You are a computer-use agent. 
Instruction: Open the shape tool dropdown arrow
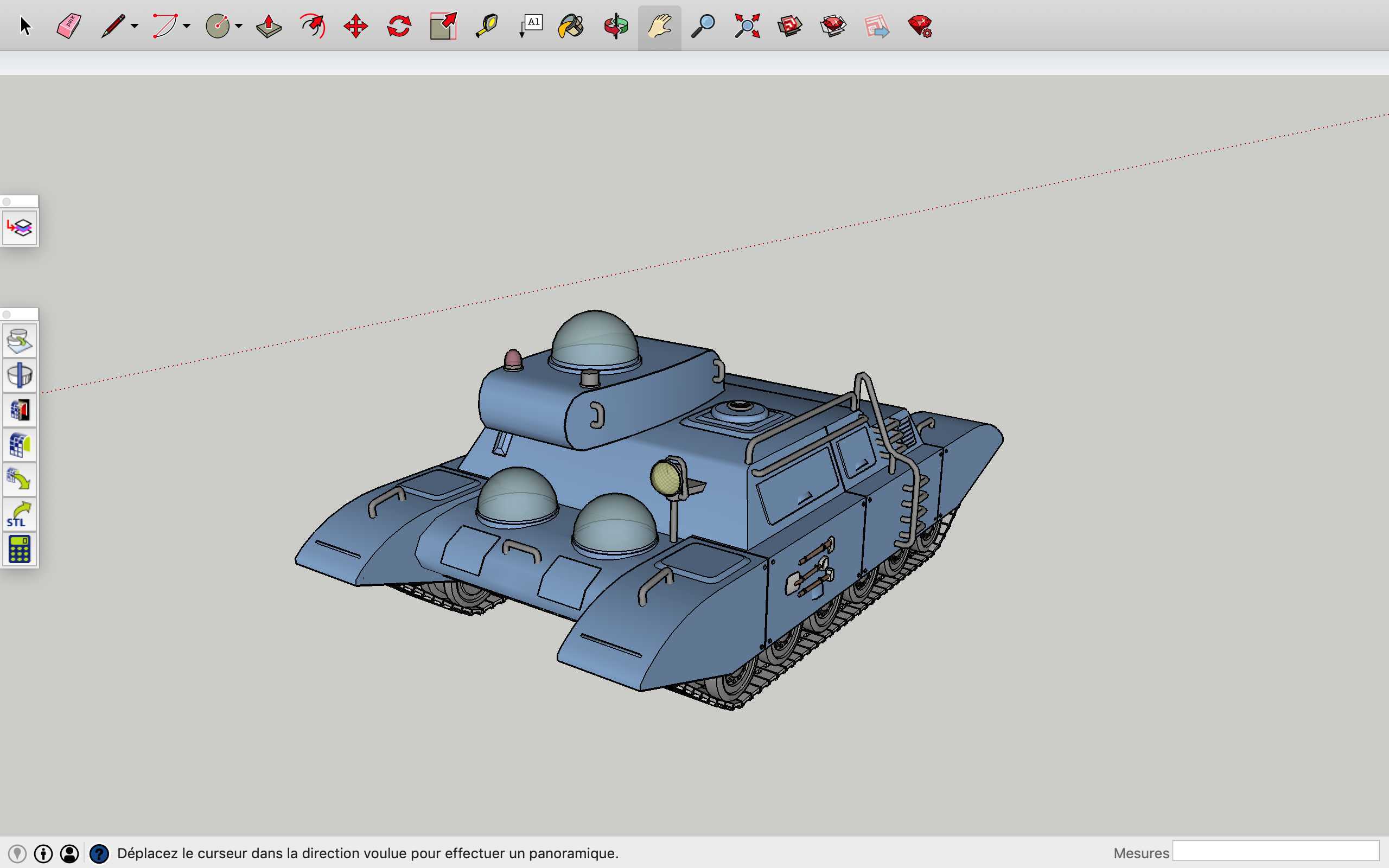(x=239, y=26)
